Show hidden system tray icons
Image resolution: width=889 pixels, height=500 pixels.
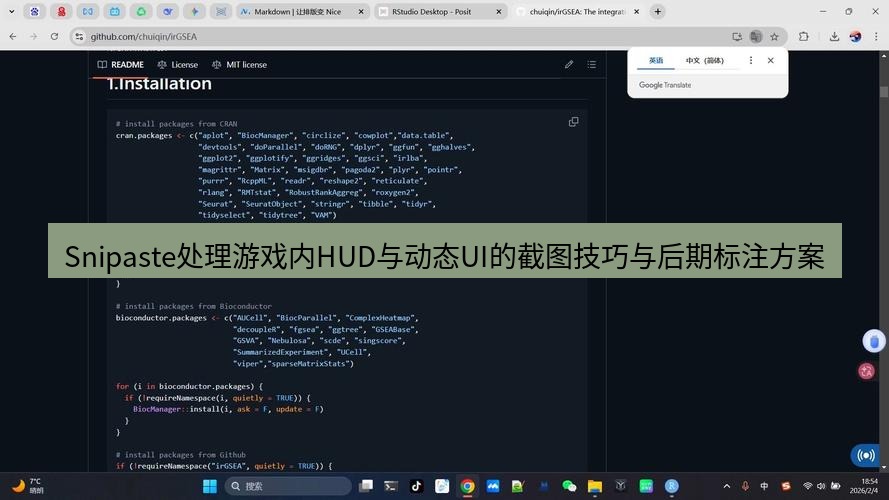[x=726, y=486]
